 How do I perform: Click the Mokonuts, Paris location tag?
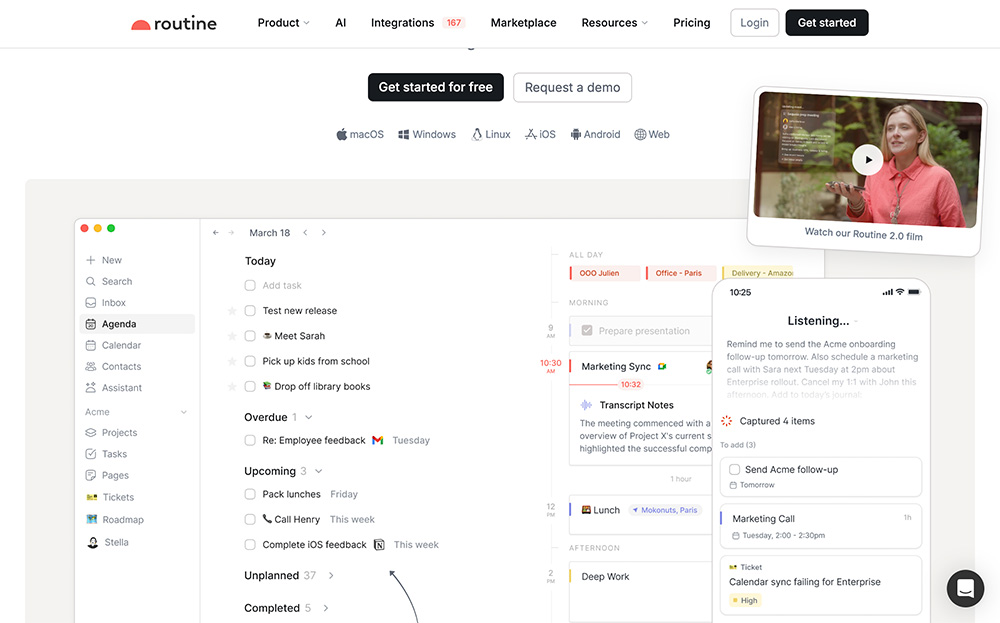pos(665,510)
